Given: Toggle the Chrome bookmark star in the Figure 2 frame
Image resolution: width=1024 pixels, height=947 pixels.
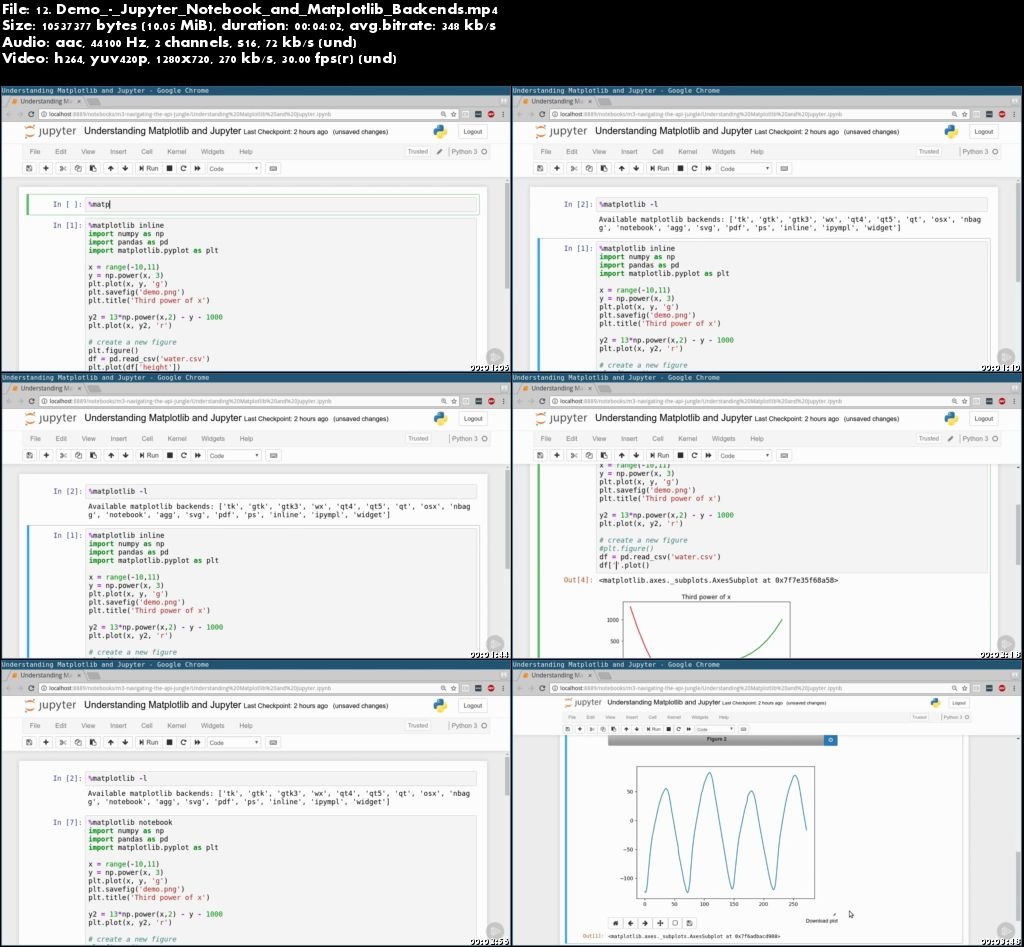Looking at the screenshot, I should [964, 688].
